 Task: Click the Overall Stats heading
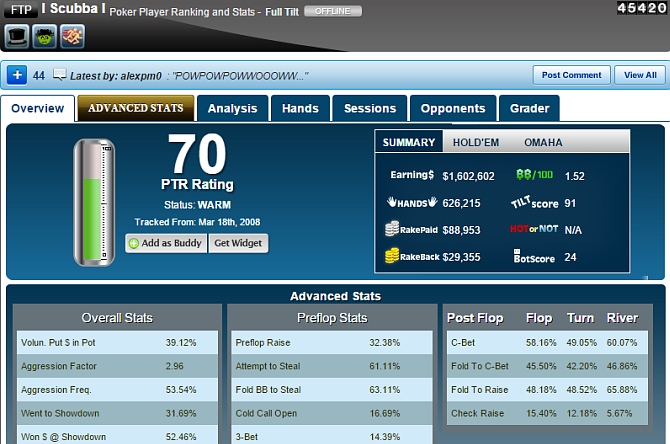(x=117, y=318)
